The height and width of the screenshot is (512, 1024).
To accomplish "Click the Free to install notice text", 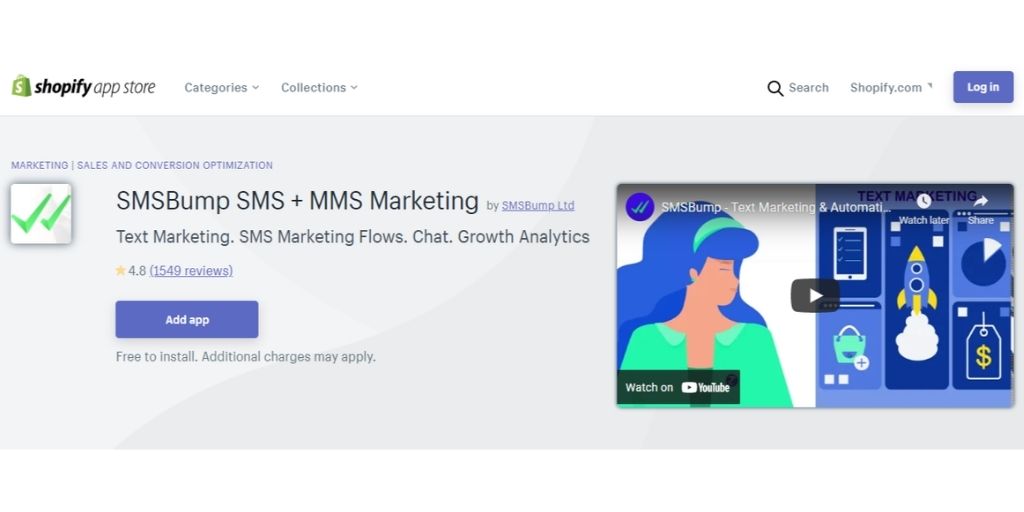I will [246, 357].
